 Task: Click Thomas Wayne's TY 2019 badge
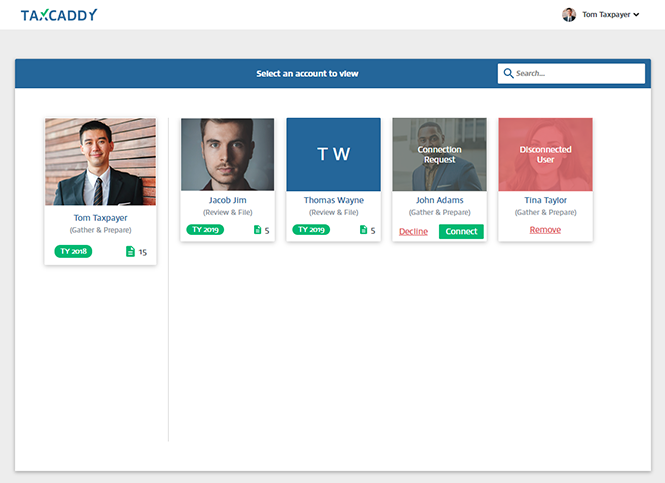coord(311,230)
